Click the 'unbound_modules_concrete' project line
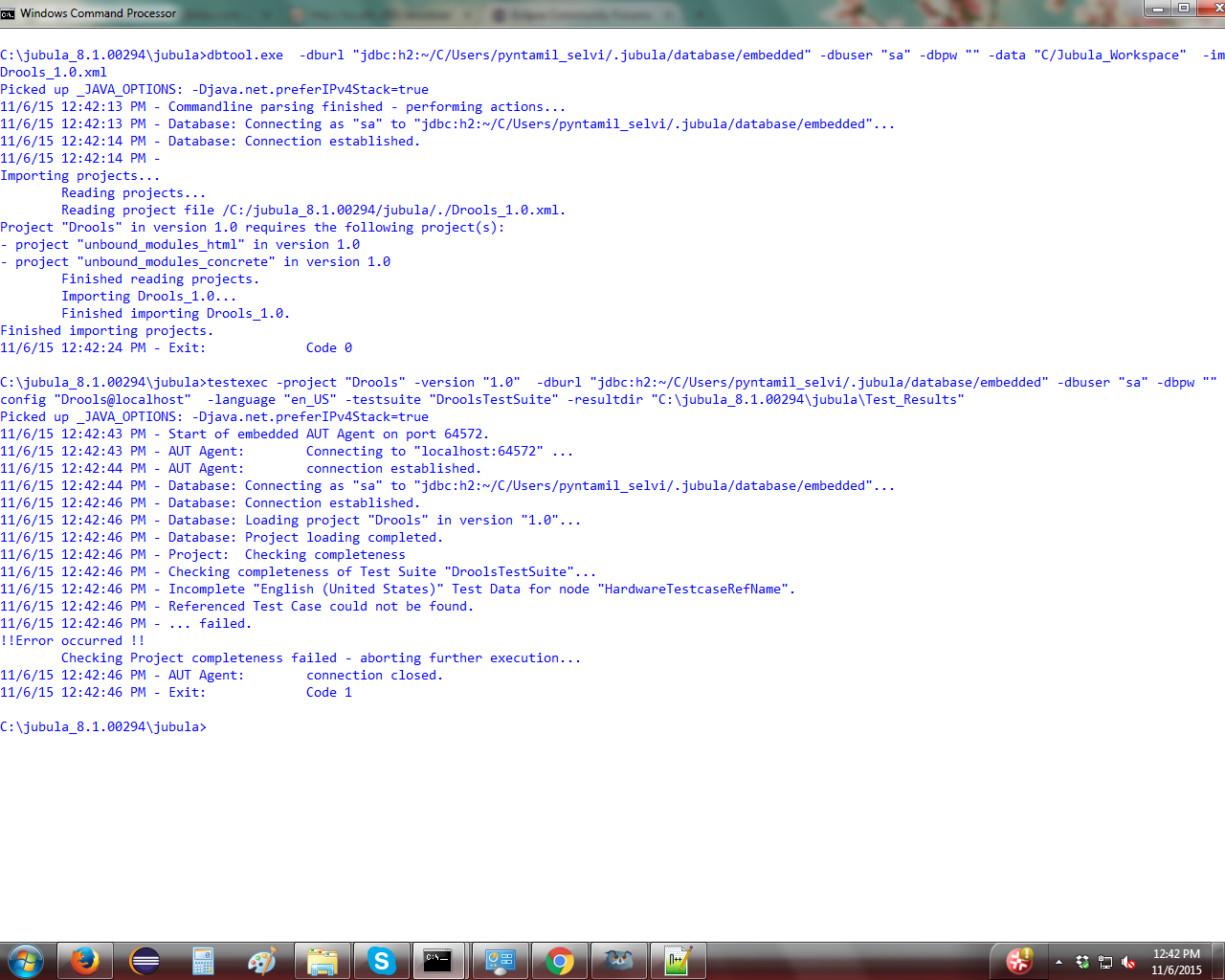This screenshot has width=1225, height=980. 195,262
